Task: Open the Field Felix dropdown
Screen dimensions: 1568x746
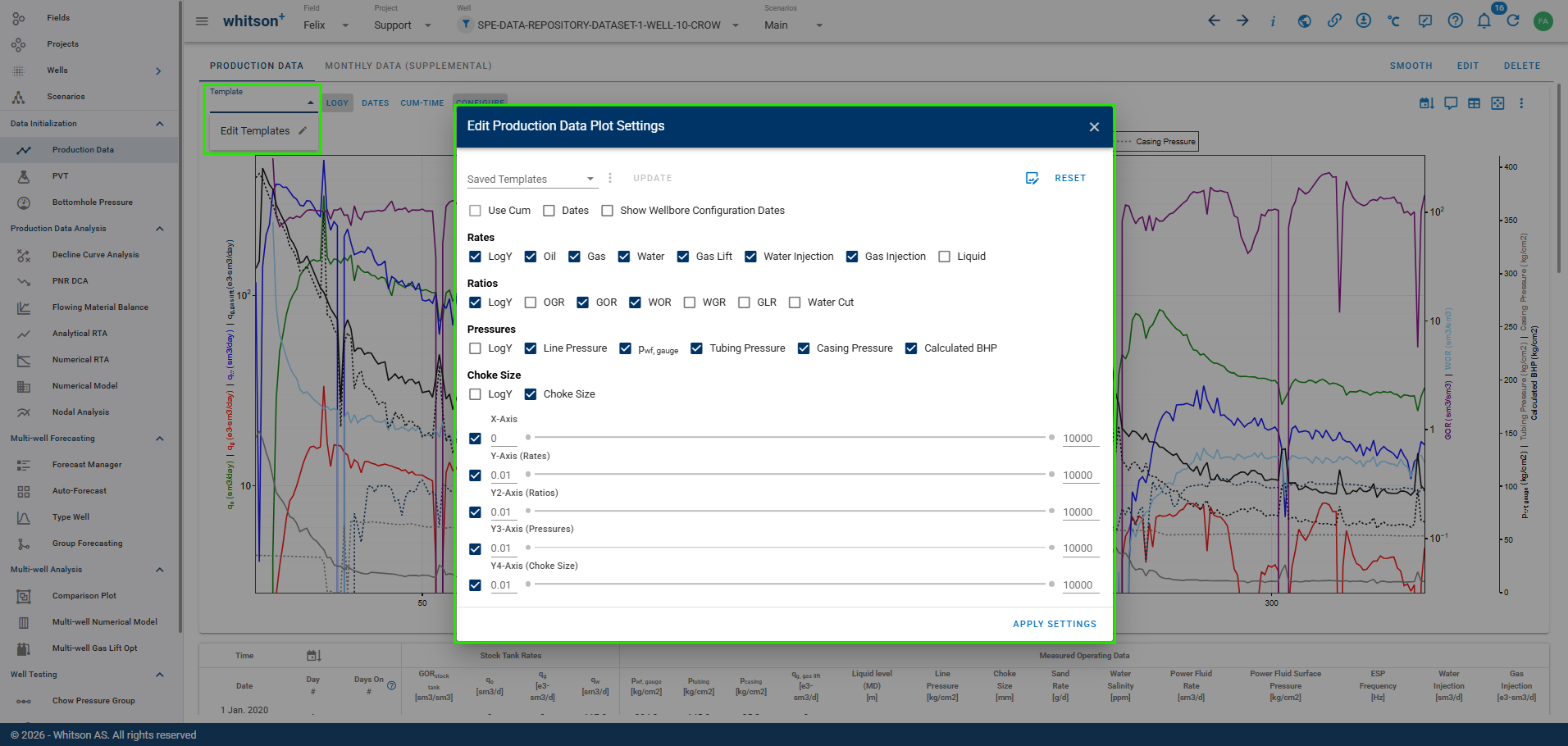Action: pos(326,25)
